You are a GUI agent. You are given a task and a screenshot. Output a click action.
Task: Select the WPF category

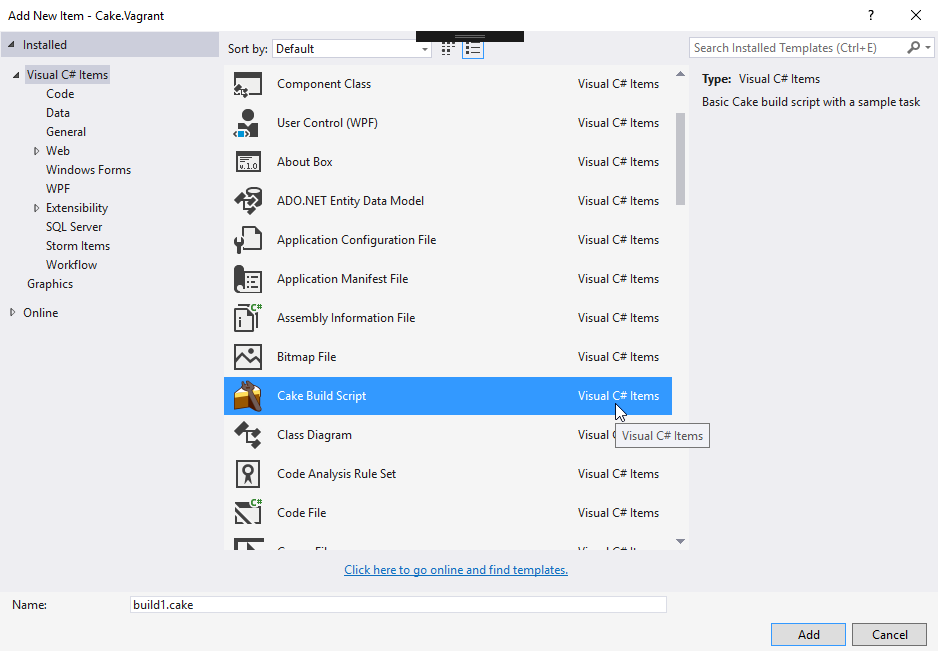(58, 188)
